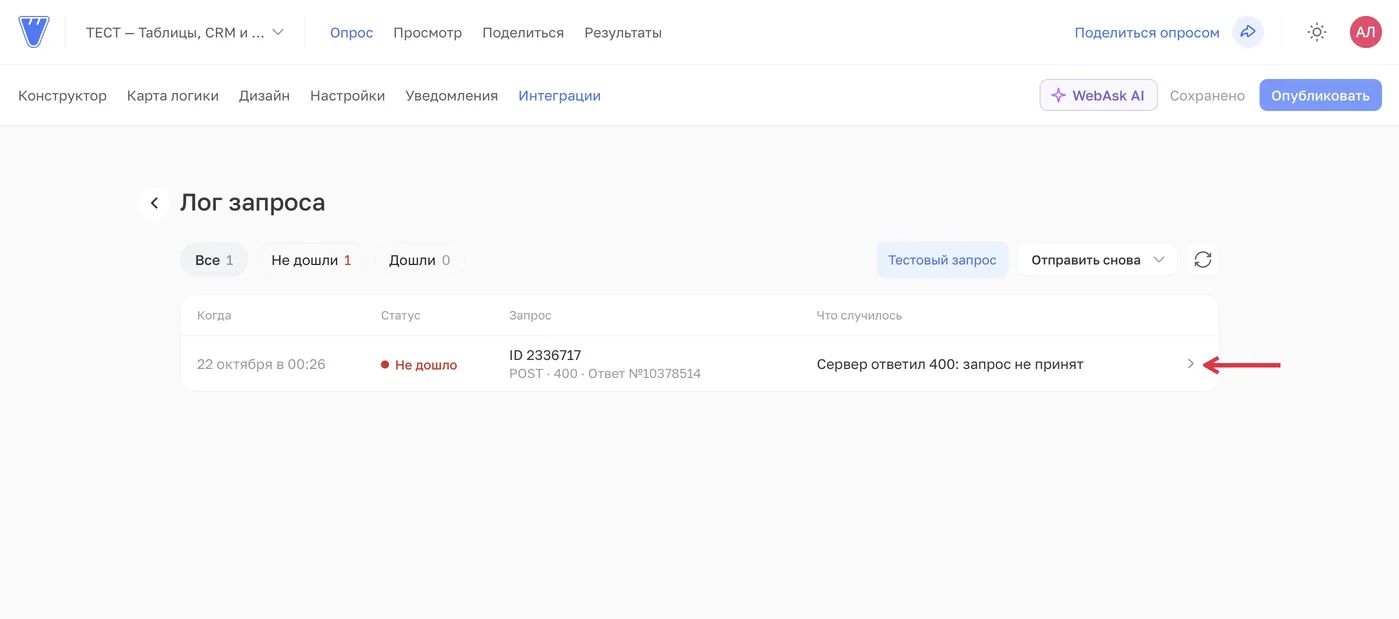
Task: Expand the request row chevron
Action: [x=1190, y=364]
